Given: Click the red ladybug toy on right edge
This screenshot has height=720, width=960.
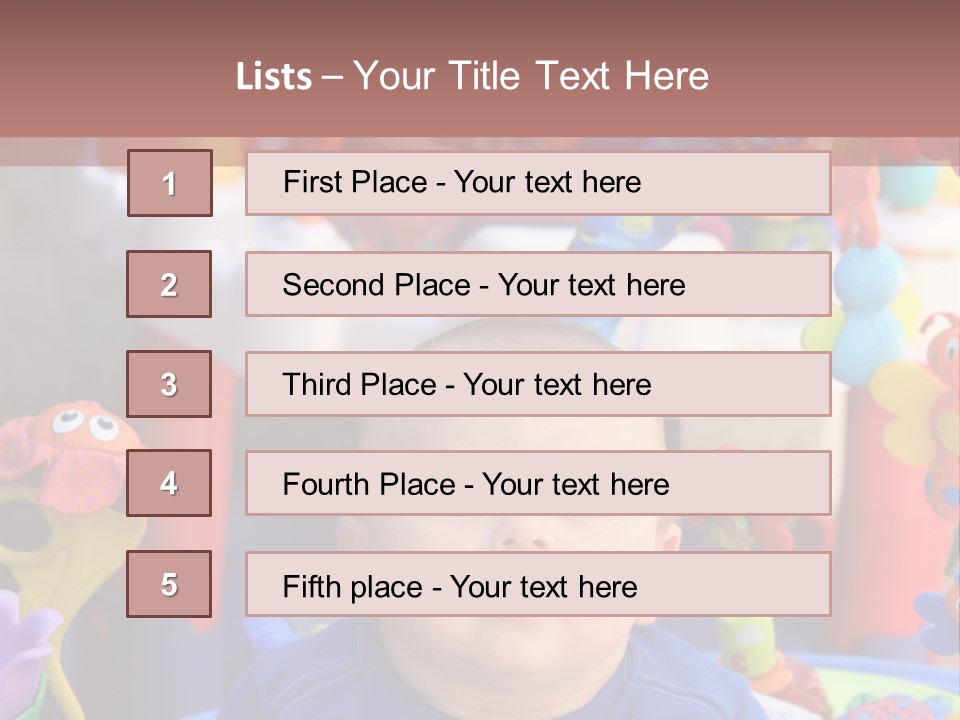Looking at the screenshot, I should 940,350.
